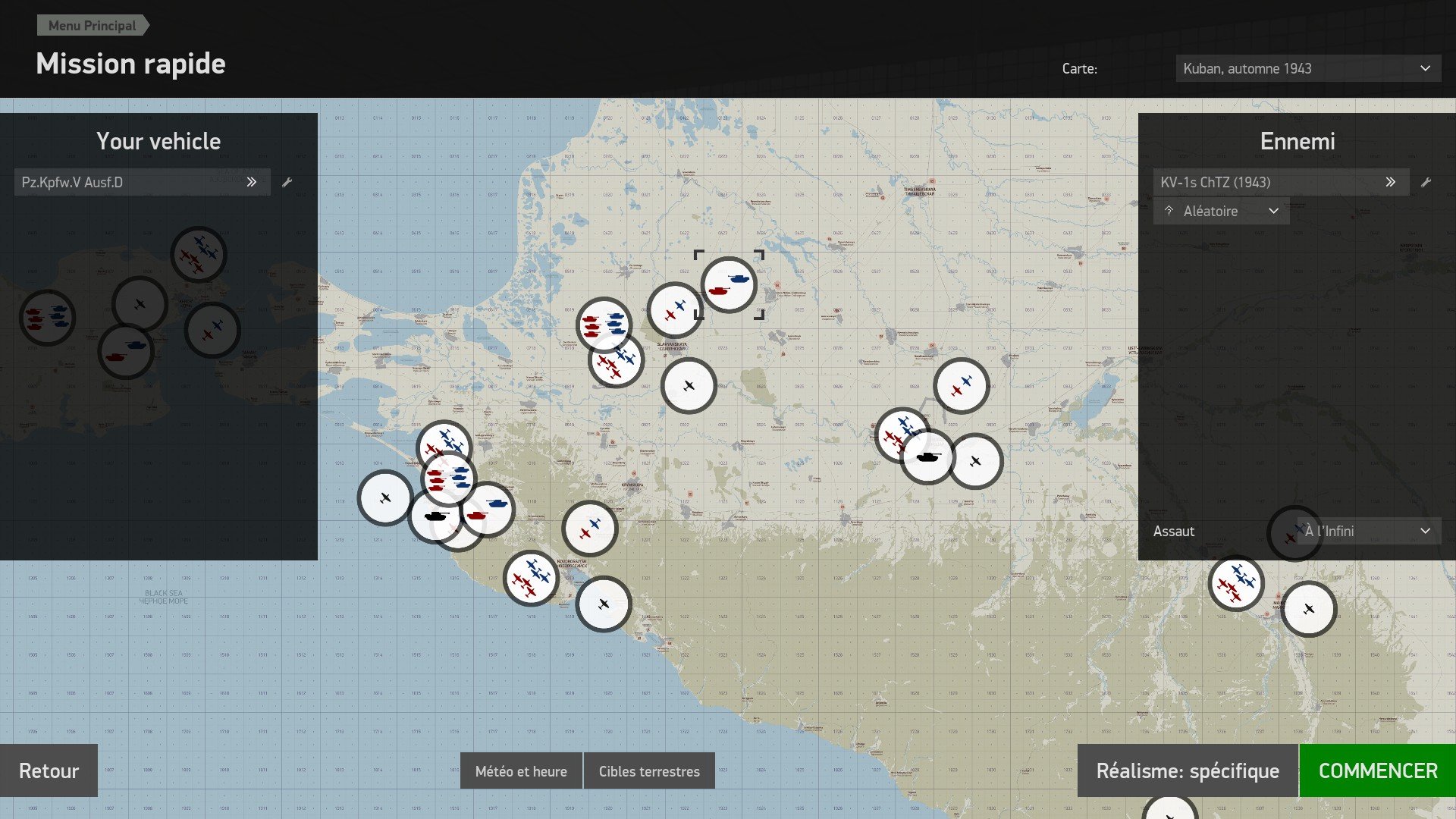Open the Aléatoire dropdown
1456x819 pixels.
(x=1221, y=211)
